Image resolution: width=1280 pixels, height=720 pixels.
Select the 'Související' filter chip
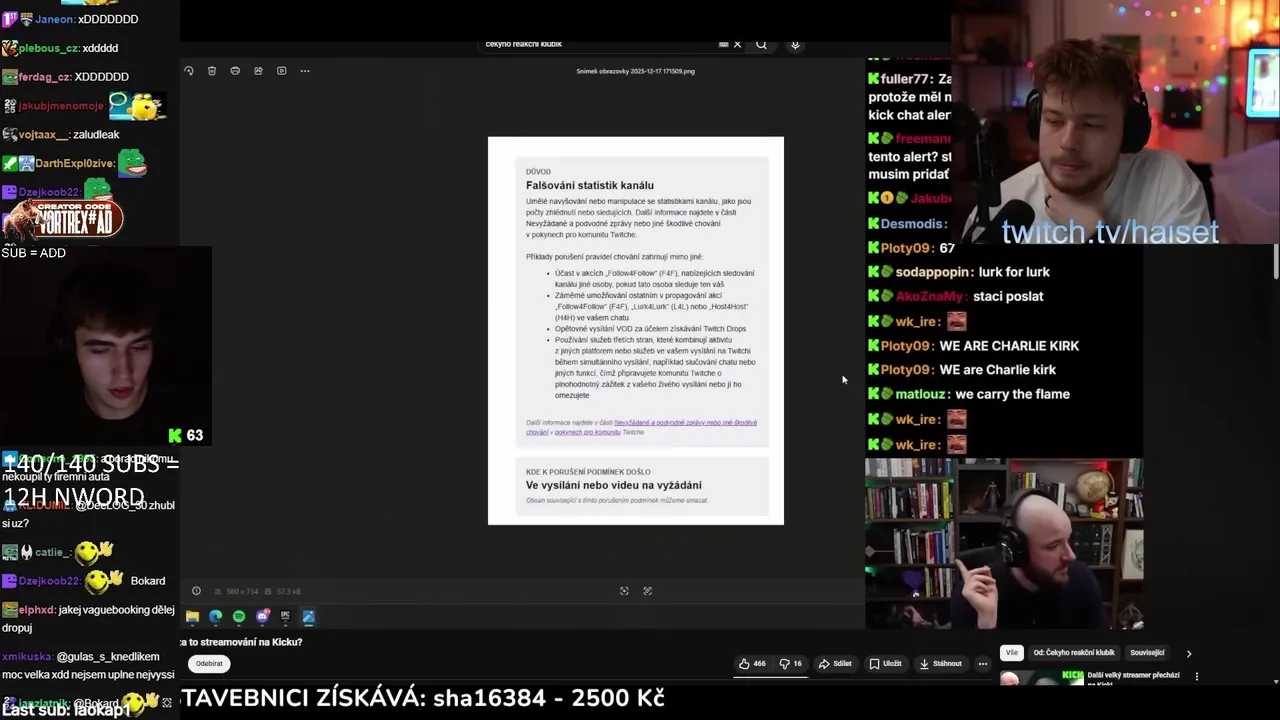(1147, 653)
